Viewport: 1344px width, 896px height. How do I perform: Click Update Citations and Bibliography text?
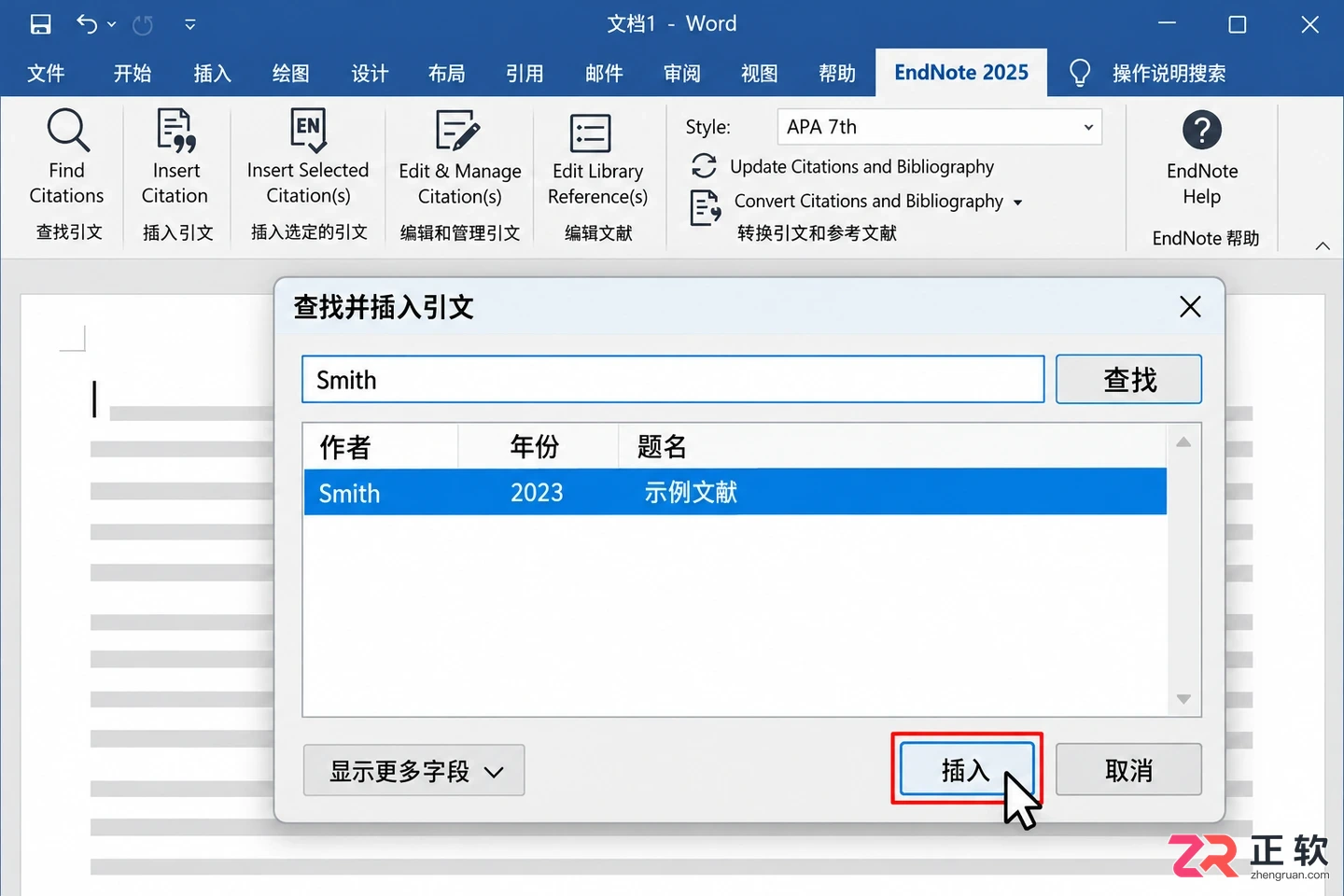click(861, 166)
